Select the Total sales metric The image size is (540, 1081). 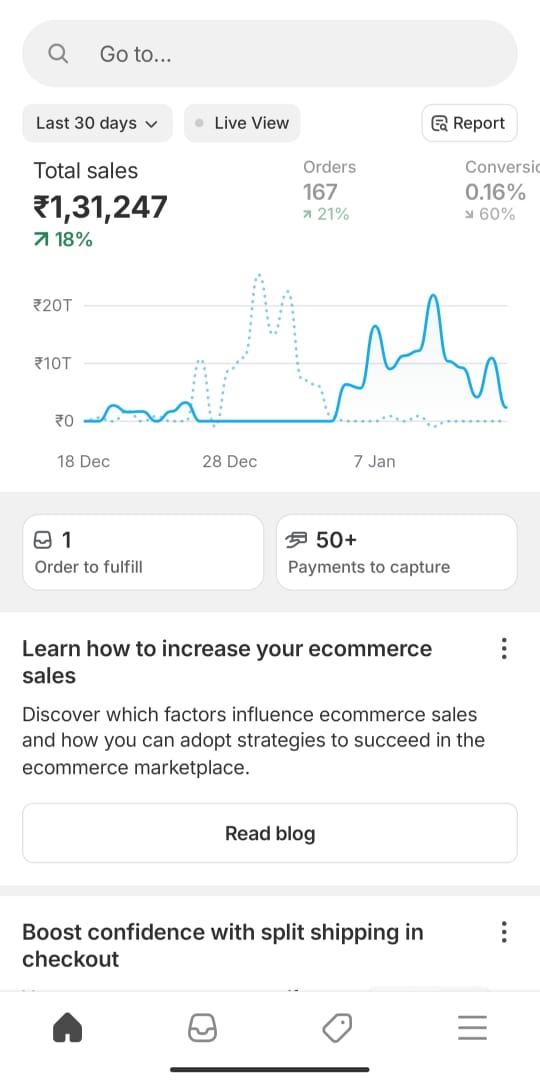(101, 204)
